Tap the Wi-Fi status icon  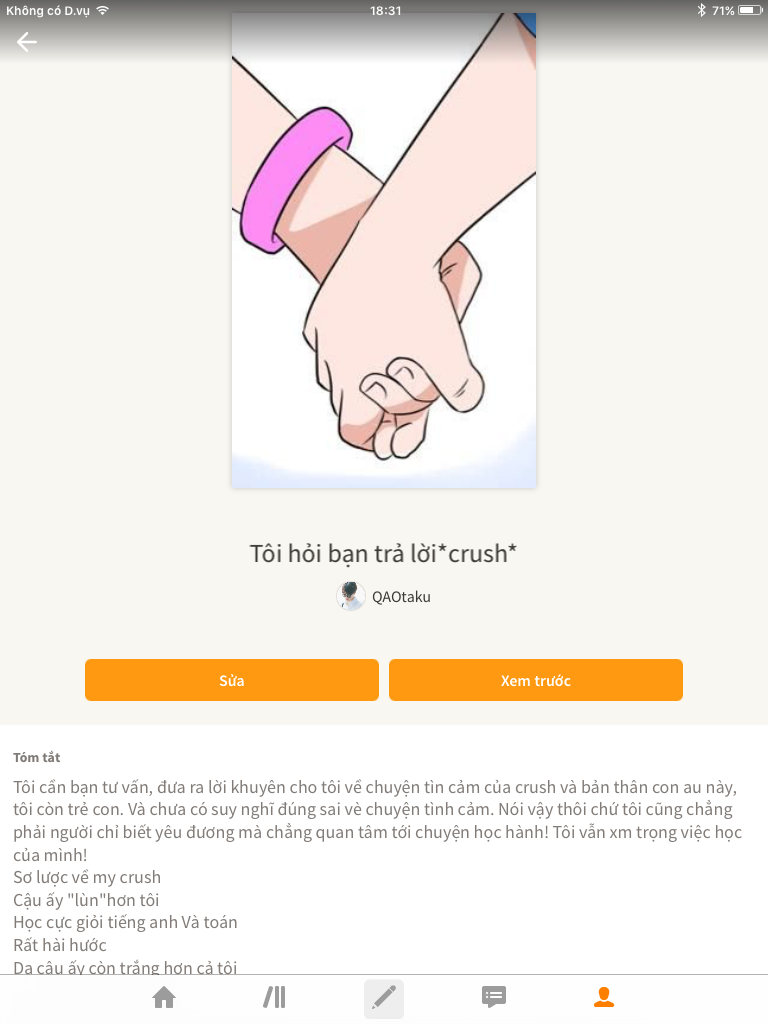103,10
